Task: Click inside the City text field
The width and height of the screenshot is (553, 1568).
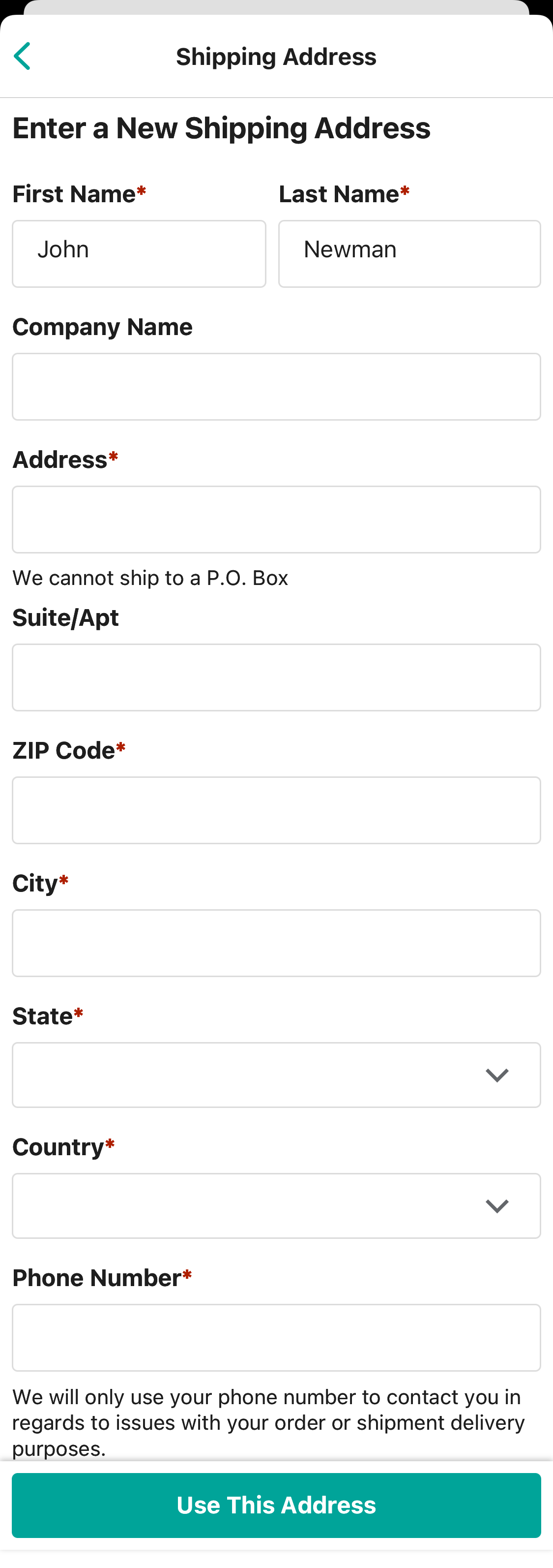Action: 276,942
